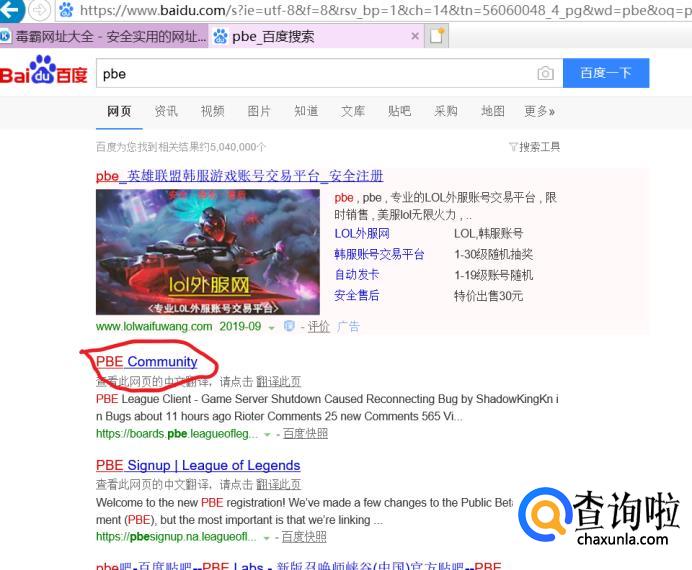Select the 地图 category tab

(493, 111)
